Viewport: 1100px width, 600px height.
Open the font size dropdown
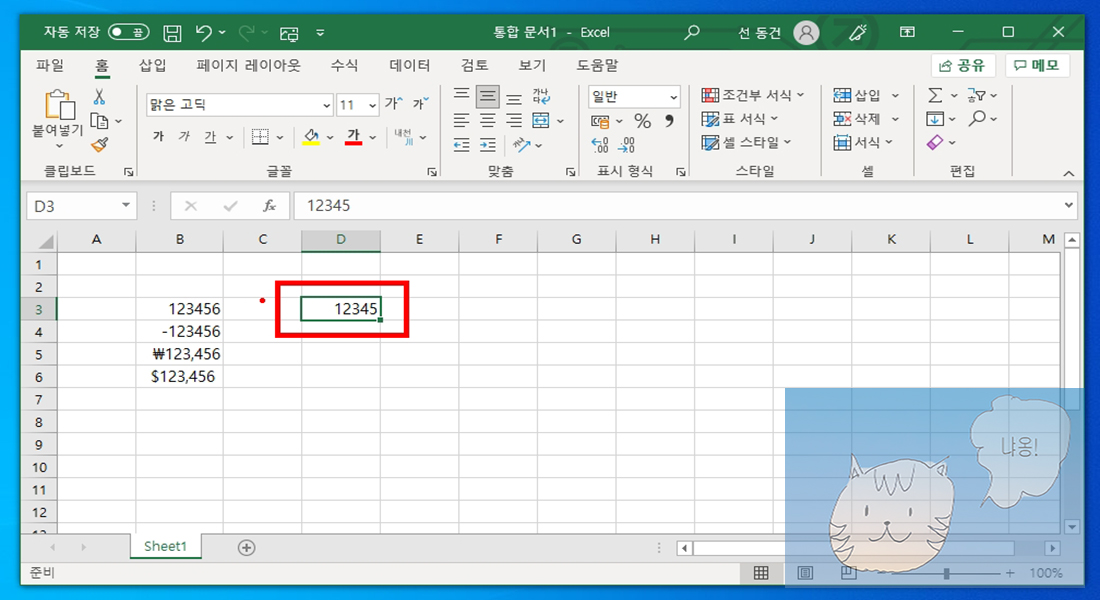pos(372,105)
